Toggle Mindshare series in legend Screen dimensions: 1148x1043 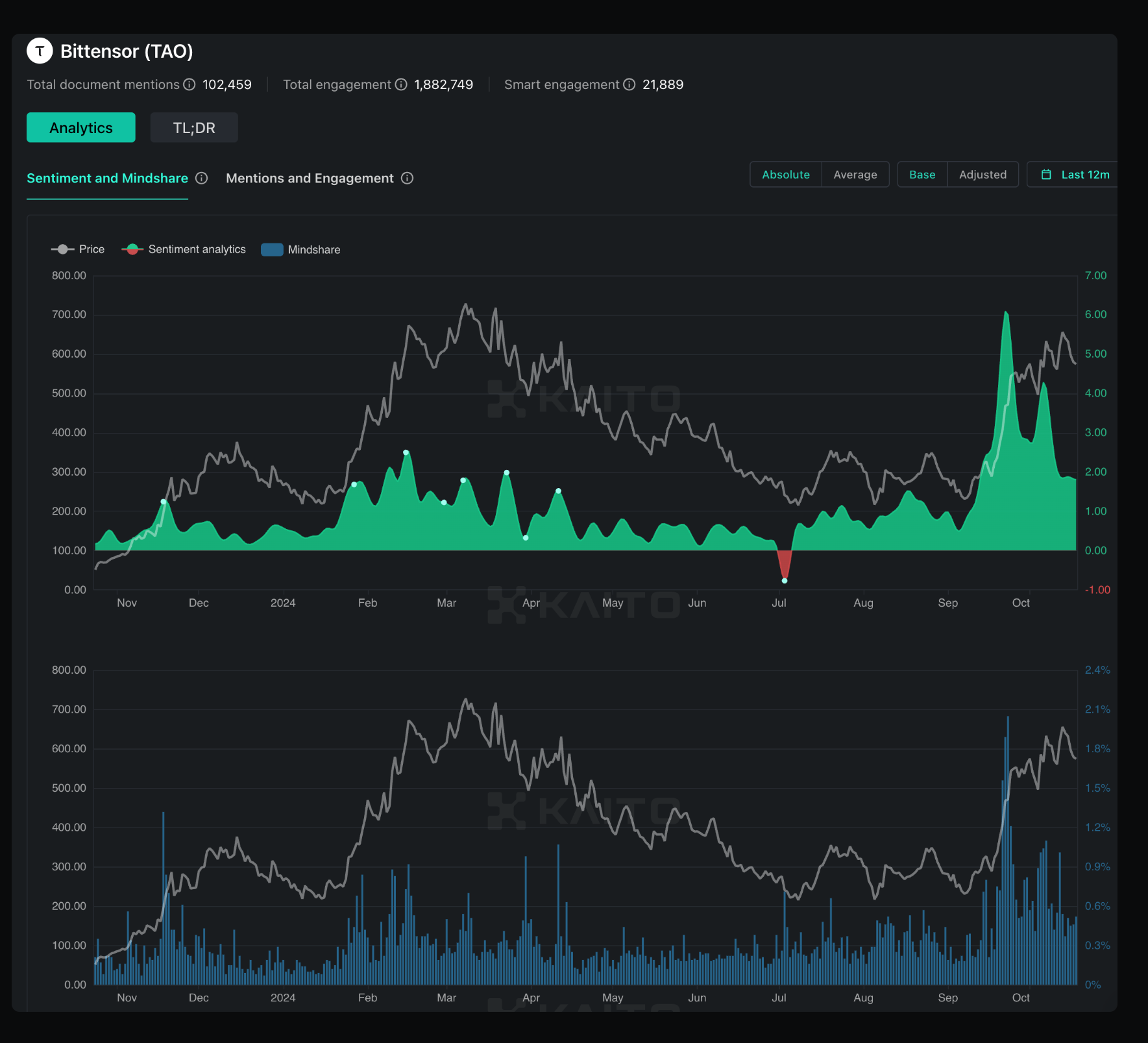click(300, 249)
